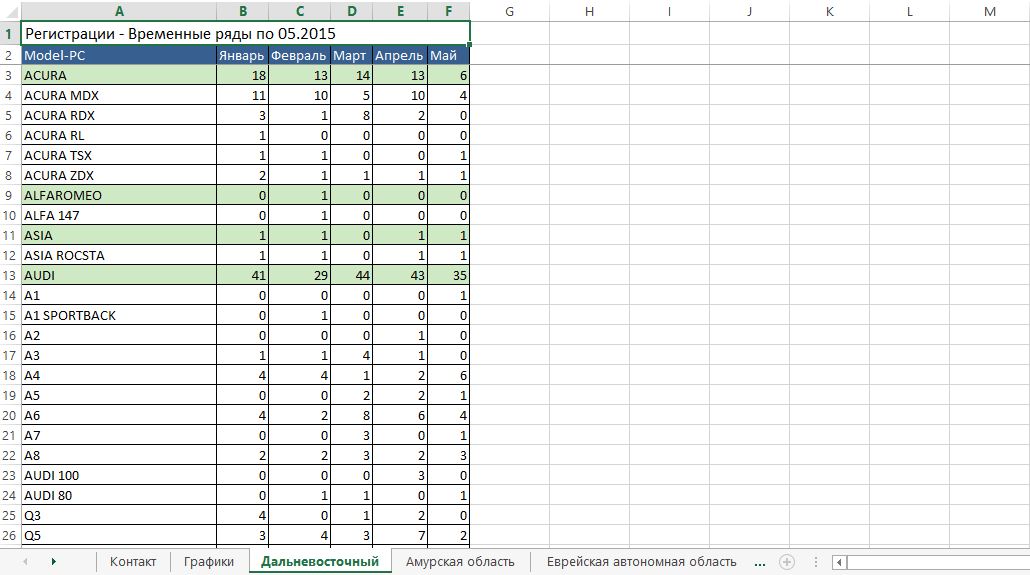Select the 'A1 SPORTBACK' cell
Screen dimensions: 1030x575
[x=119, y=315]
